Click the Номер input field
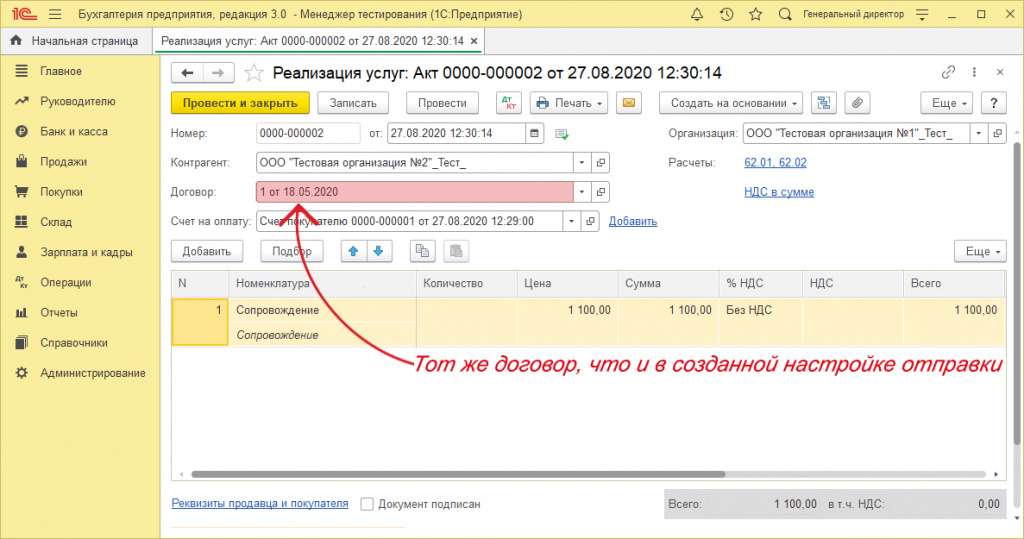Screen dimensions: 1024x539 [308, 133]
